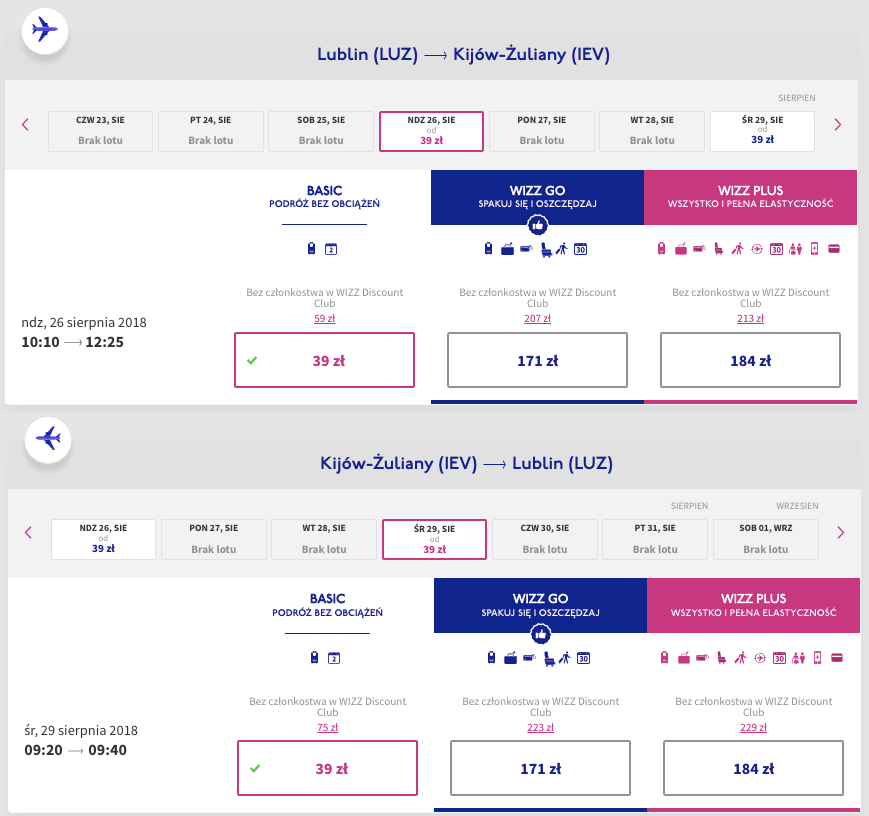Click outbound WIZZ PLUS airport check-in plane icon
869x816 pixels.
(757, 249)
